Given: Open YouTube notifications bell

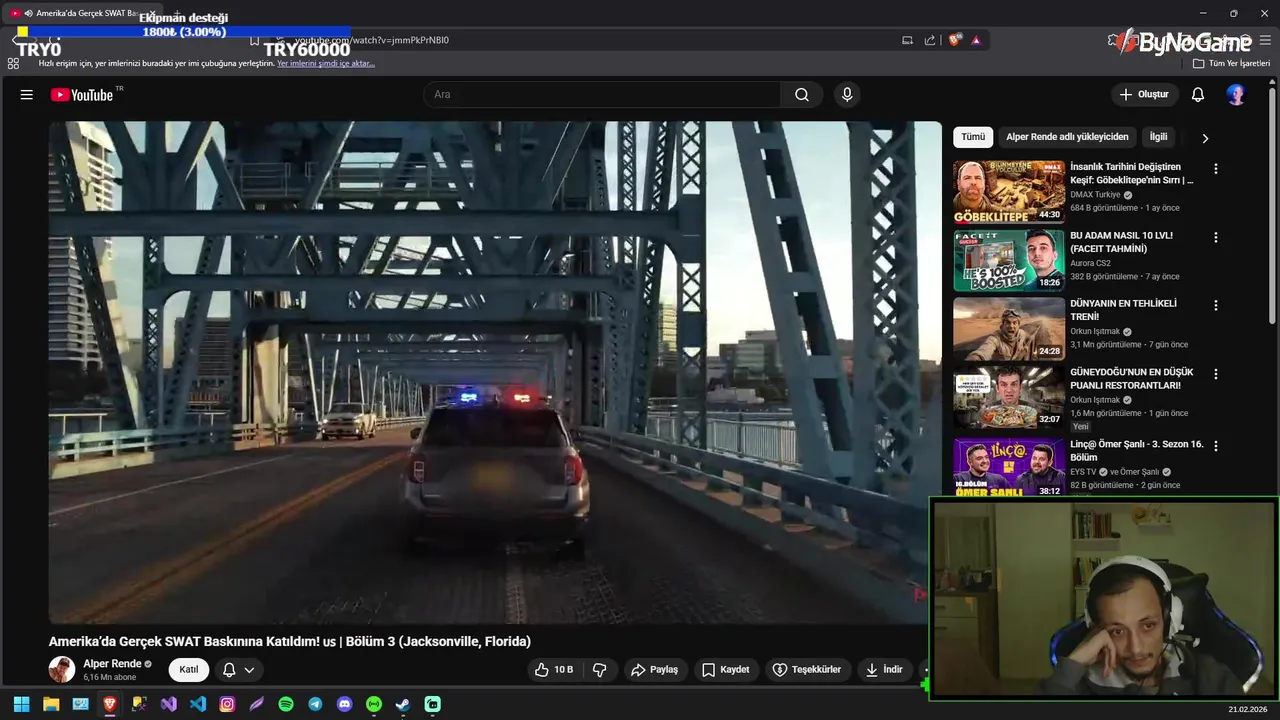Looking at the screenshot, I should click(x=1198, y=95).
